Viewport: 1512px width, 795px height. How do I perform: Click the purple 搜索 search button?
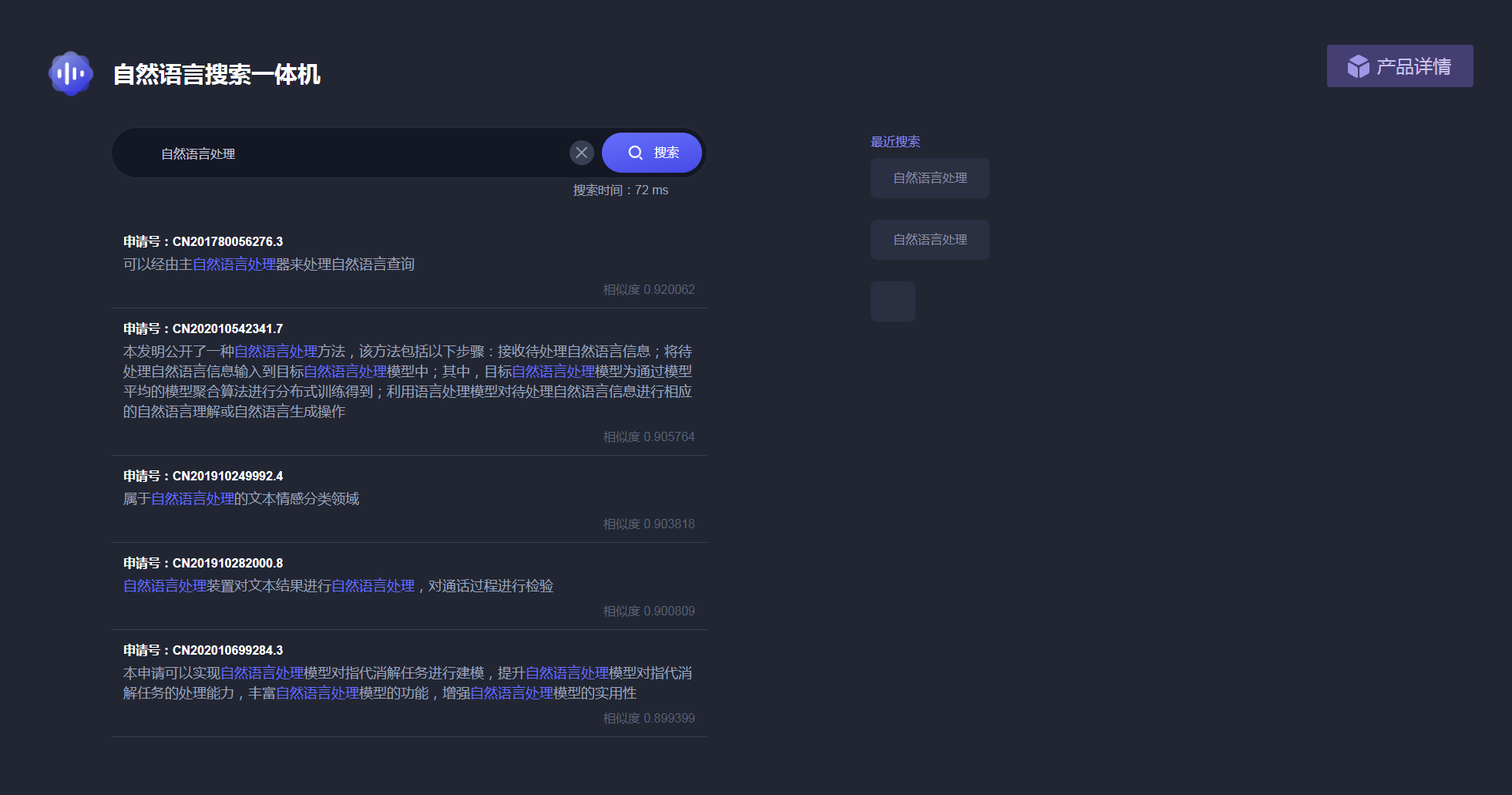click(x=651, y=153)
